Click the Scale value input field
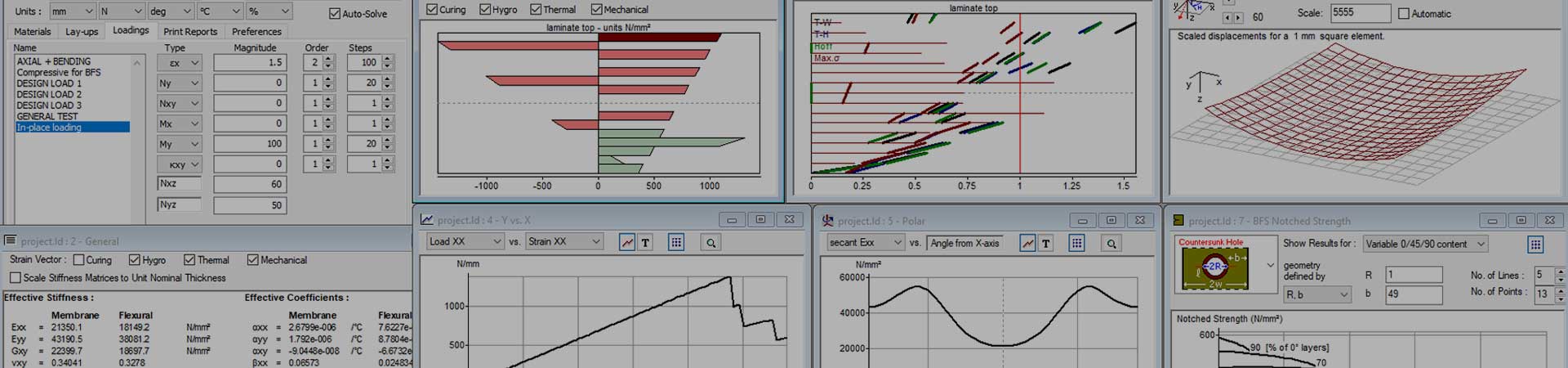This screenshot has width=1568, height=368. click(1359, 13)
